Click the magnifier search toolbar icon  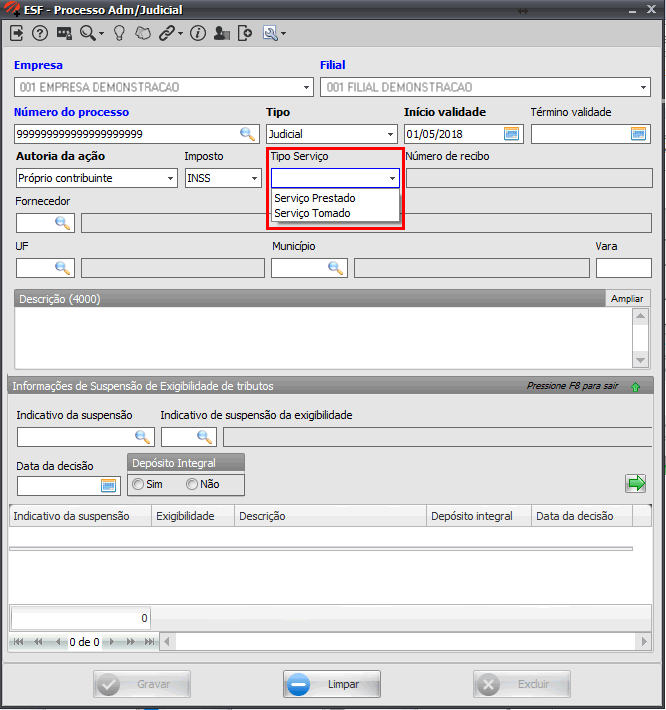pyautogui.click(x=87, y=33)
